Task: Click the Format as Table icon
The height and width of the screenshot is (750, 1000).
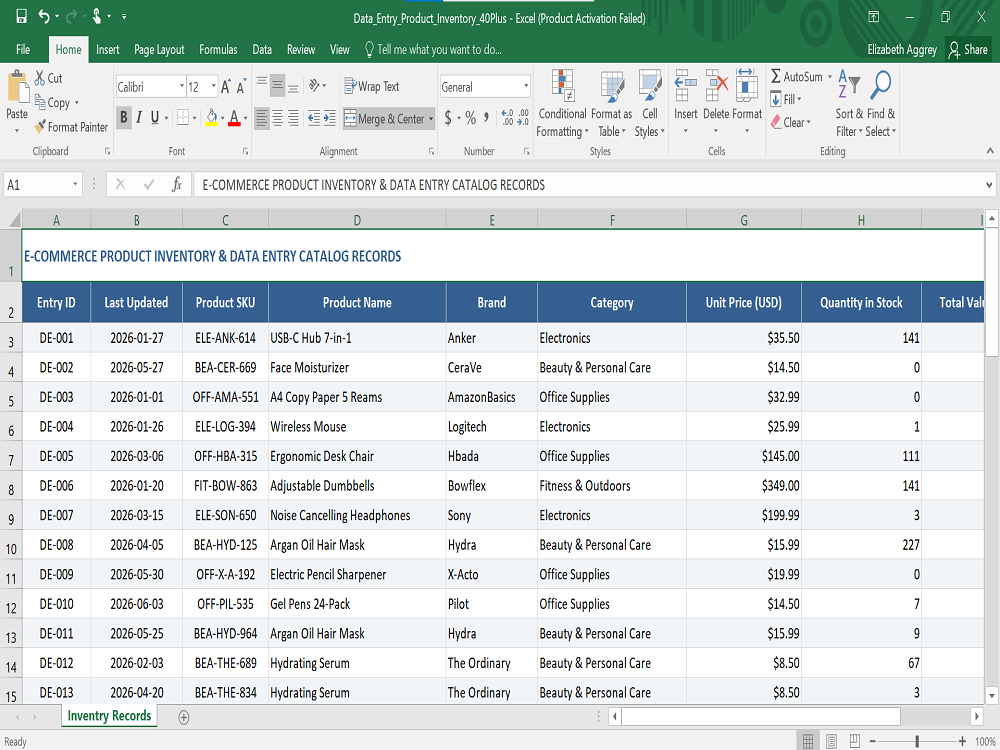Action: 612,87
